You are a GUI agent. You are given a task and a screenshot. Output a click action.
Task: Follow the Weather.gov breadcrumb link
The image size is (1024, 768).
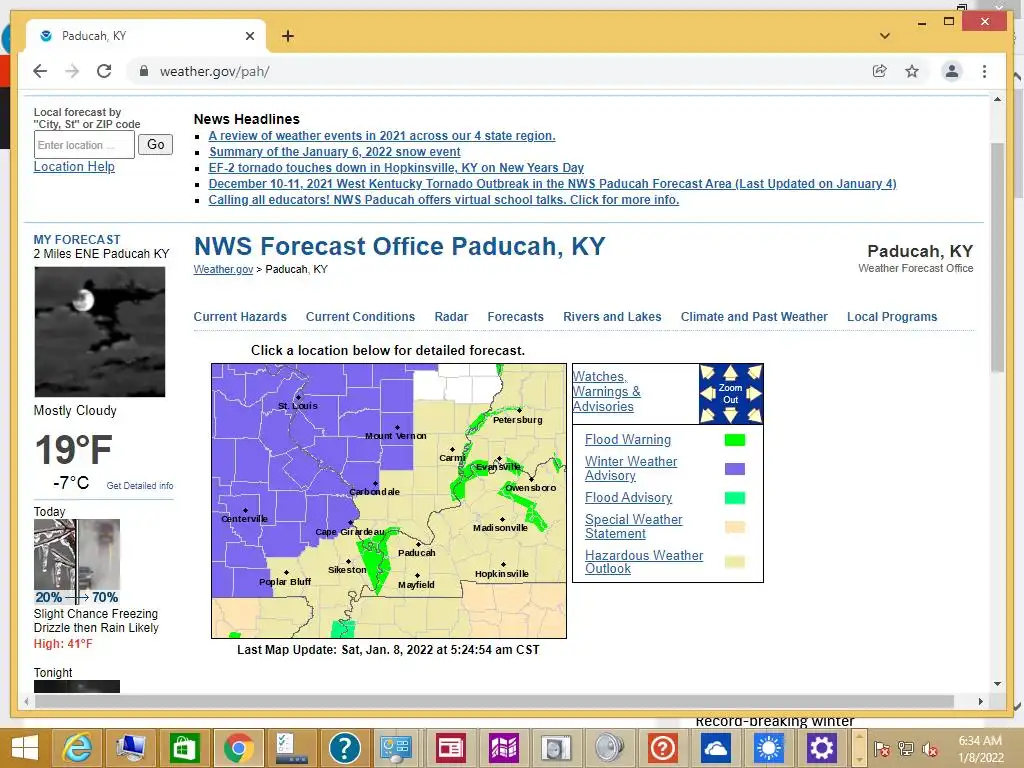pos(223,269)
